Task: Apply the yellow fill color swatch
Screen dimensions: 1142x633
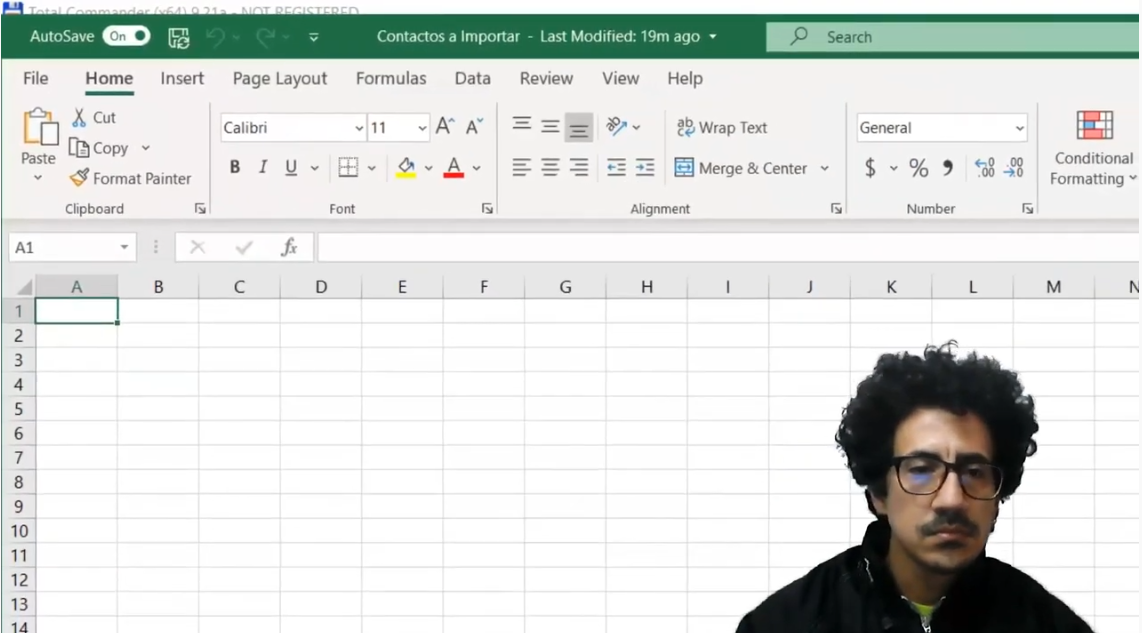Action: tap(406, 168)
